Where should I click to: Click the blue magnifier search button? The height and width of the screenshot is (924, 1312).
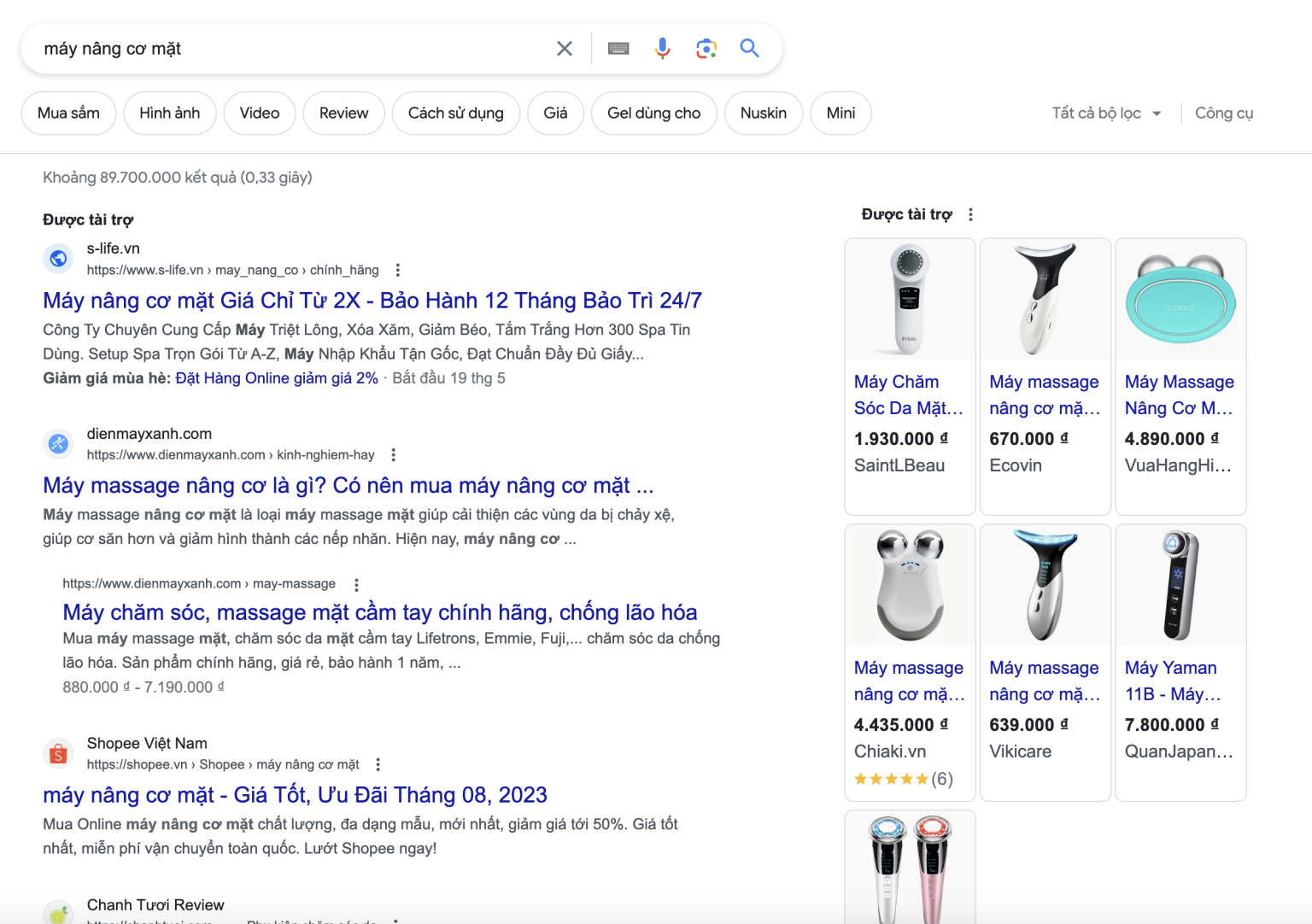coord(749,49)
